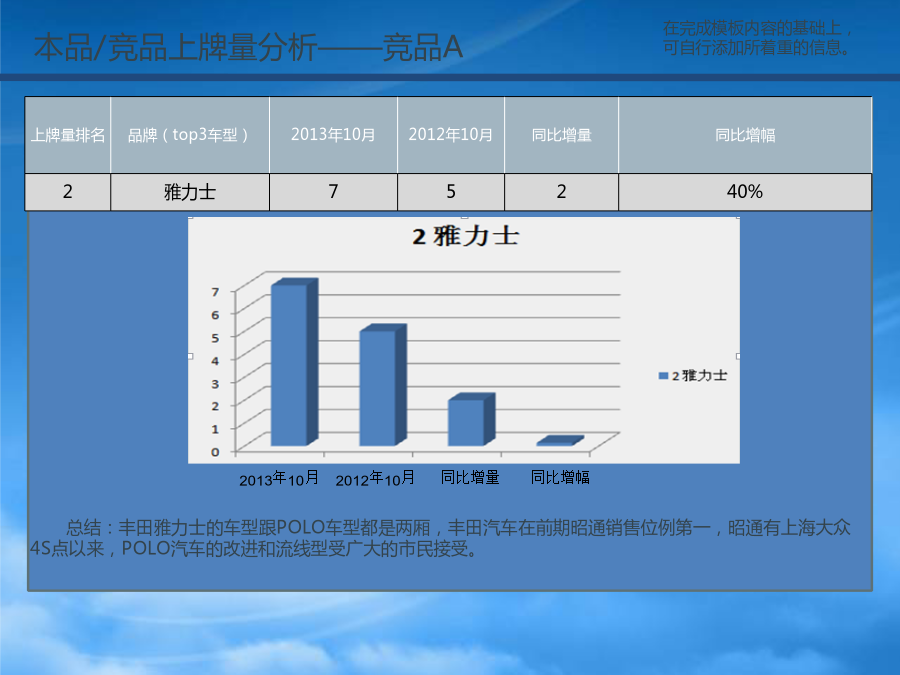Click the summary paragraph starting with 总结
The image size is (900, 675).
[x=440, y=538]
